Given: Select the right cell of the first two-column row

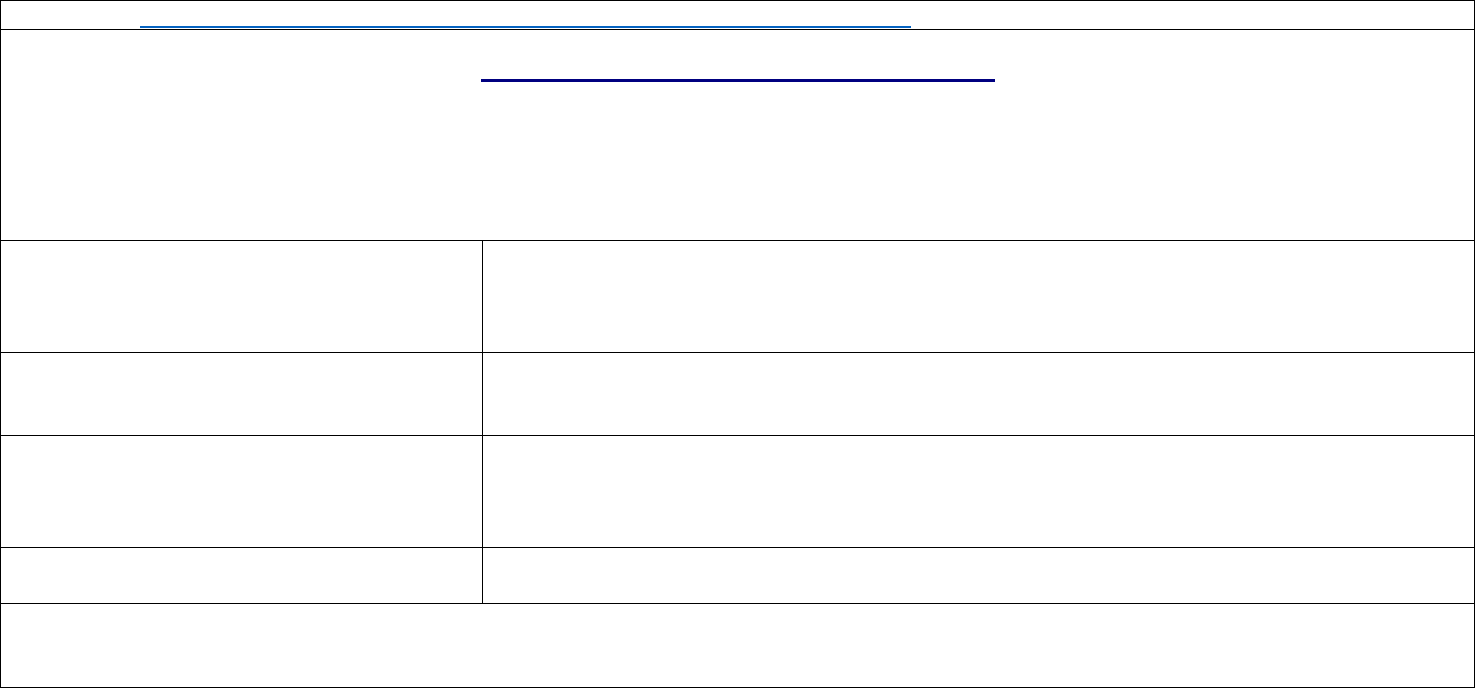Looking at the screenshot, I should (978, 296).
